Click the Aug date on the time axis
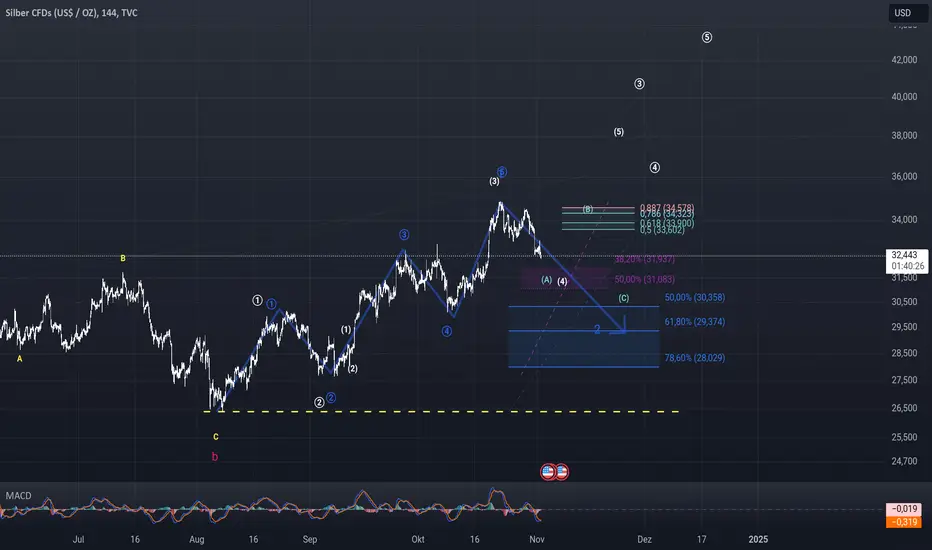 point(197,539)
